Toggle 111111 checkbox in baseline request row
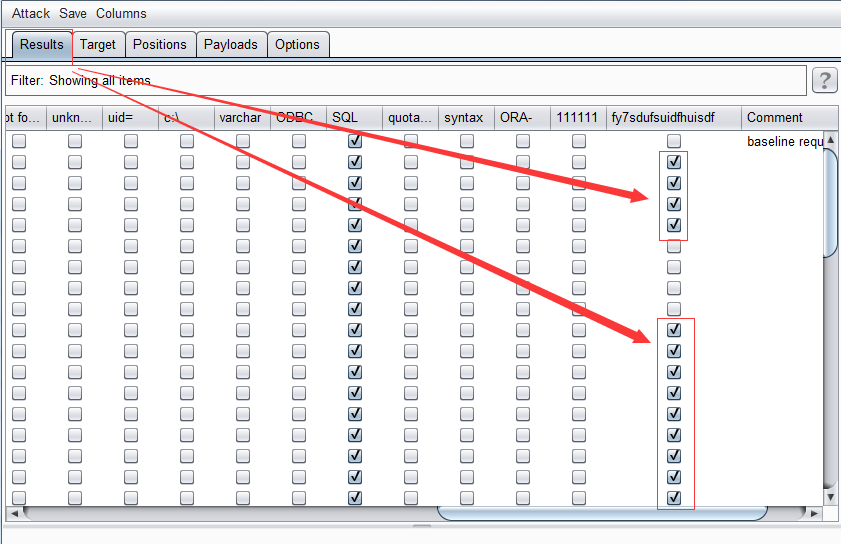 (x=579, y=141)
